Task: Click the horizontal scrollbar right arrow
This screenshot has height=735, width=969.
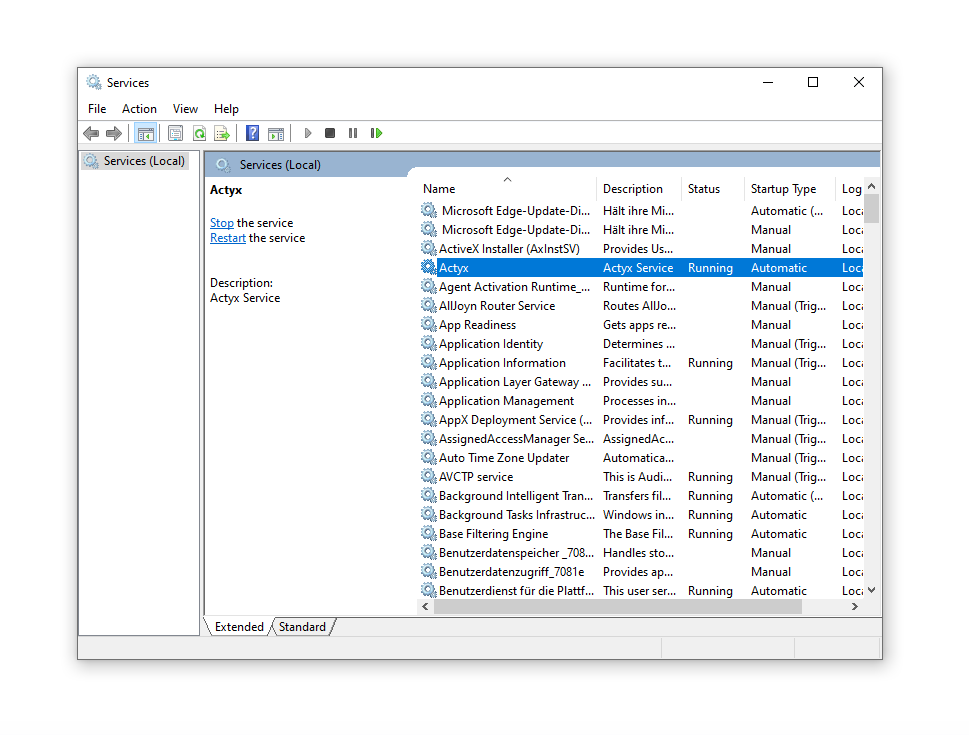Action: coord(855,606)
